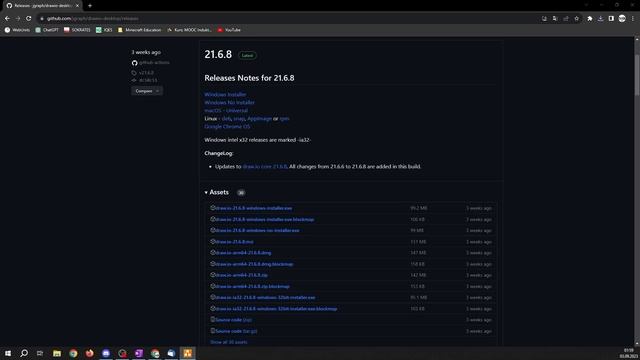
Task: Download windows-installer.exe.blockmap asset
Action: coord(264,220)
